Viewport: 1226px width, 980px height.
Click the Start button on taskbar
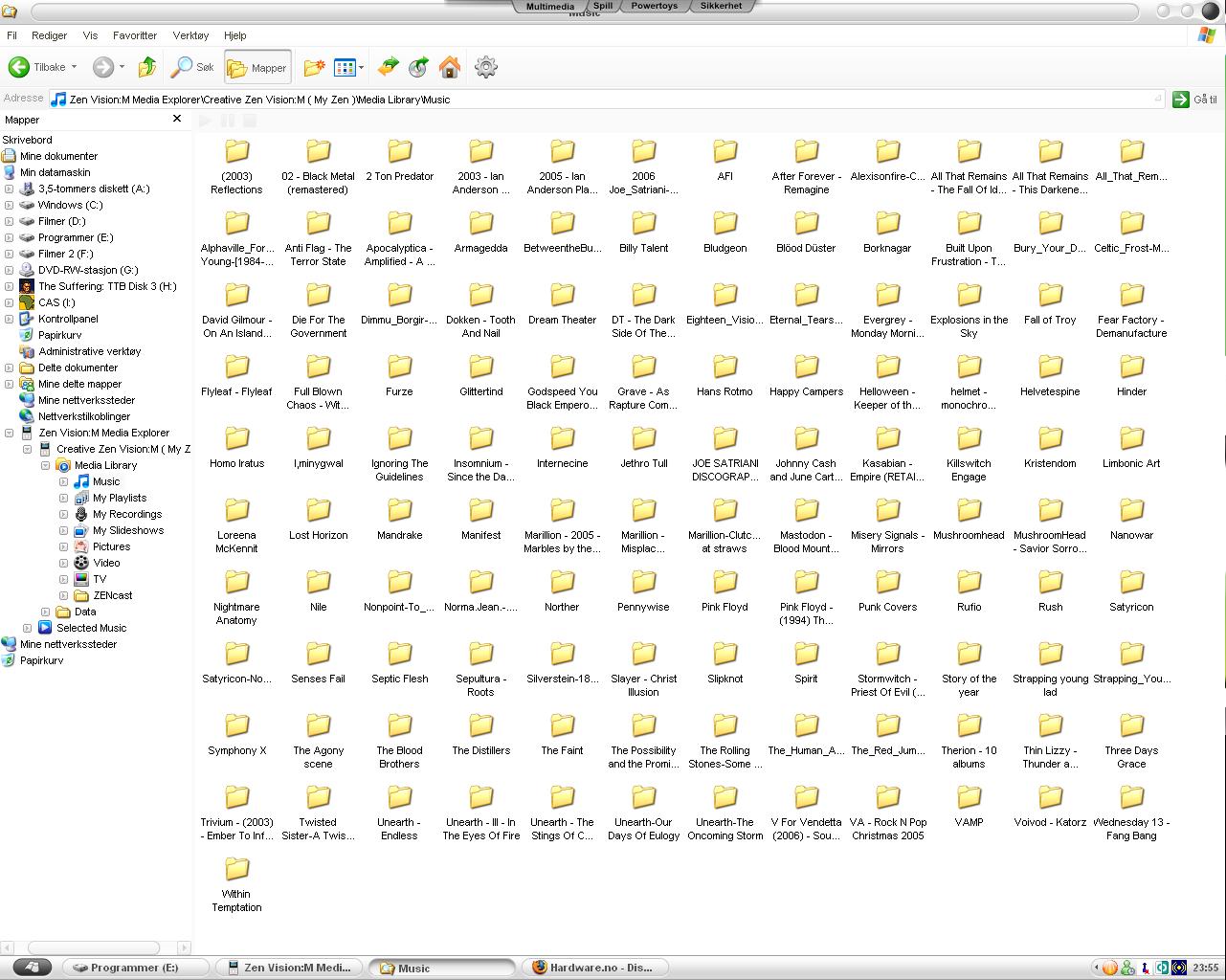pos(32,968)
